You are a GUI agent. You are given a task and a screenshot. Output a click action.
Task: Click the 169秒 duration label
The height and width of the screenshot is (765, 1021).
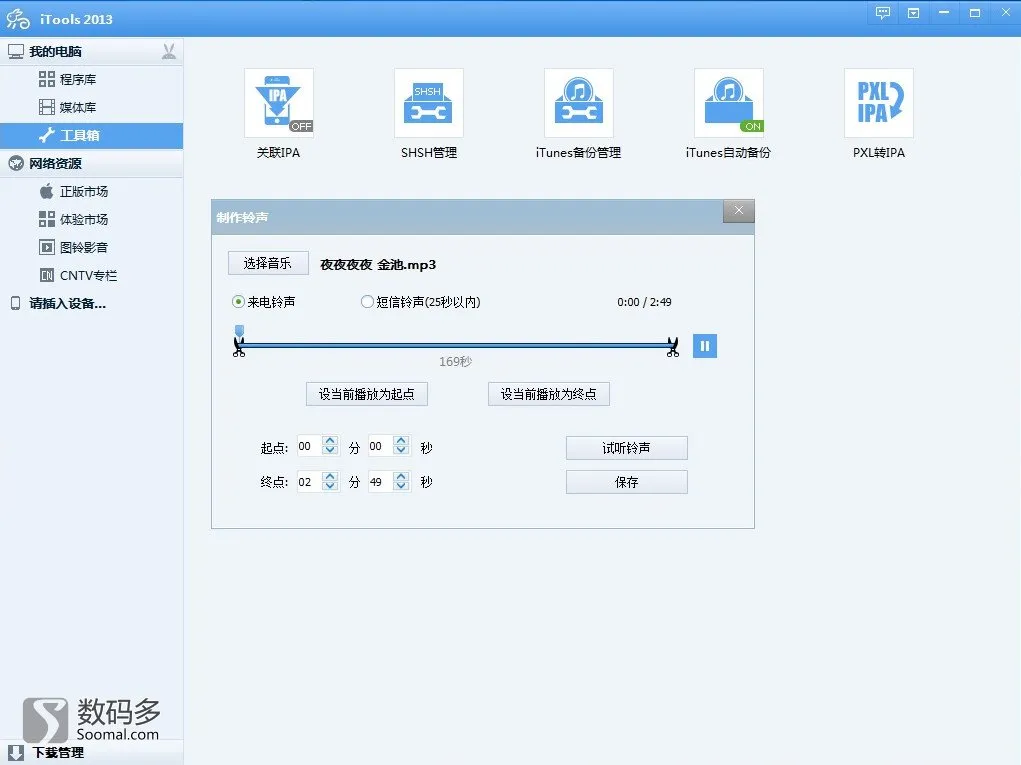coord(455,361)
